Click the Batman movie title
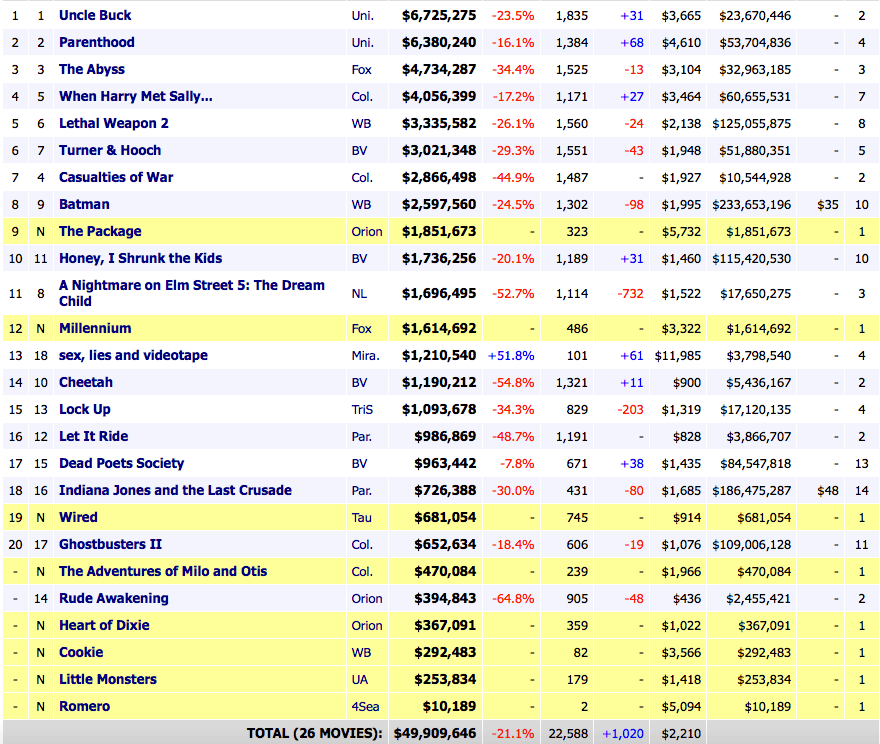The height and width of the screenshot is (744, 880). (84, 204)
